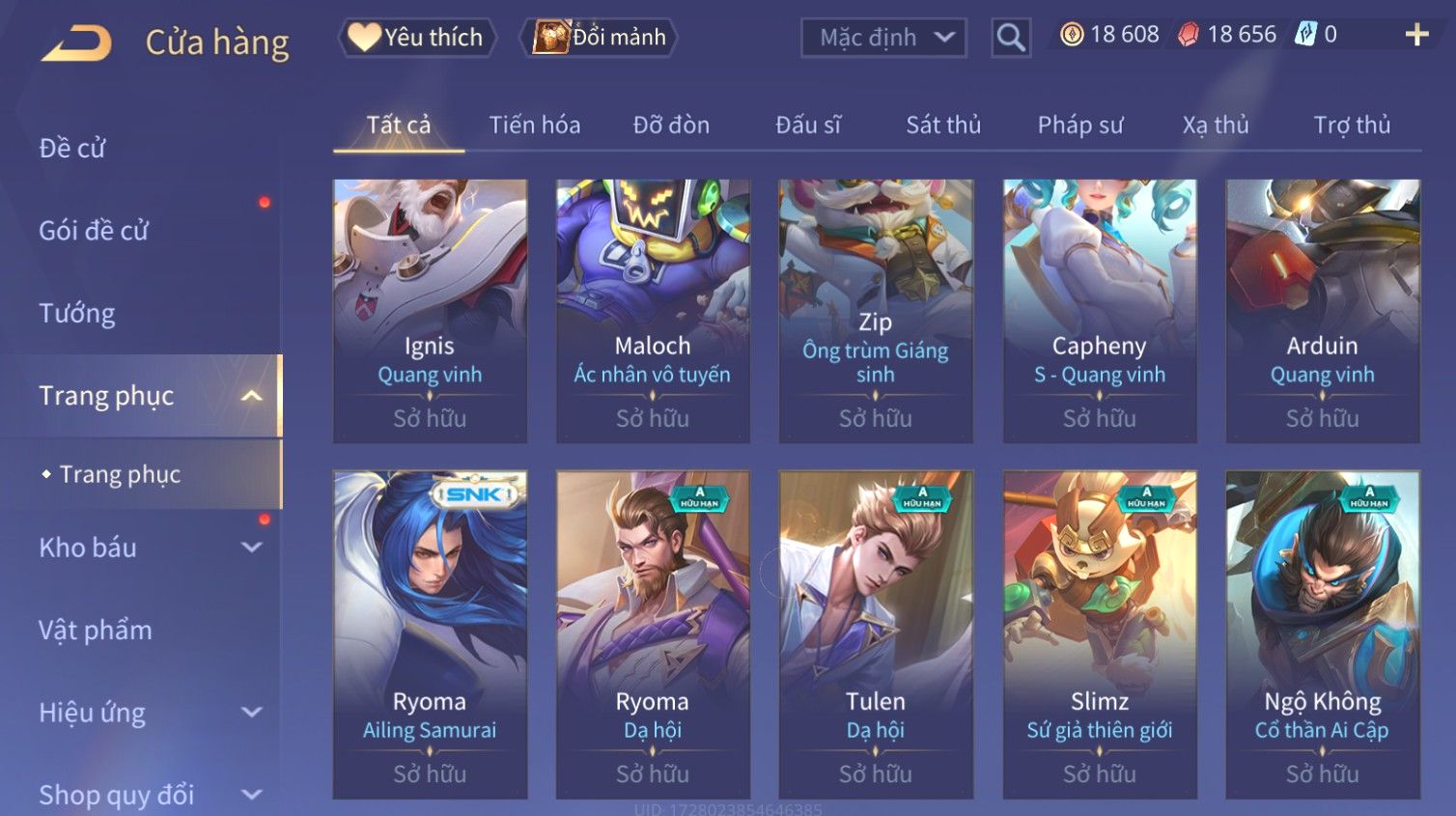Switch to the Pháp sư tab
This screenshot has height=816, width=1456.
tap(1080, 125)
